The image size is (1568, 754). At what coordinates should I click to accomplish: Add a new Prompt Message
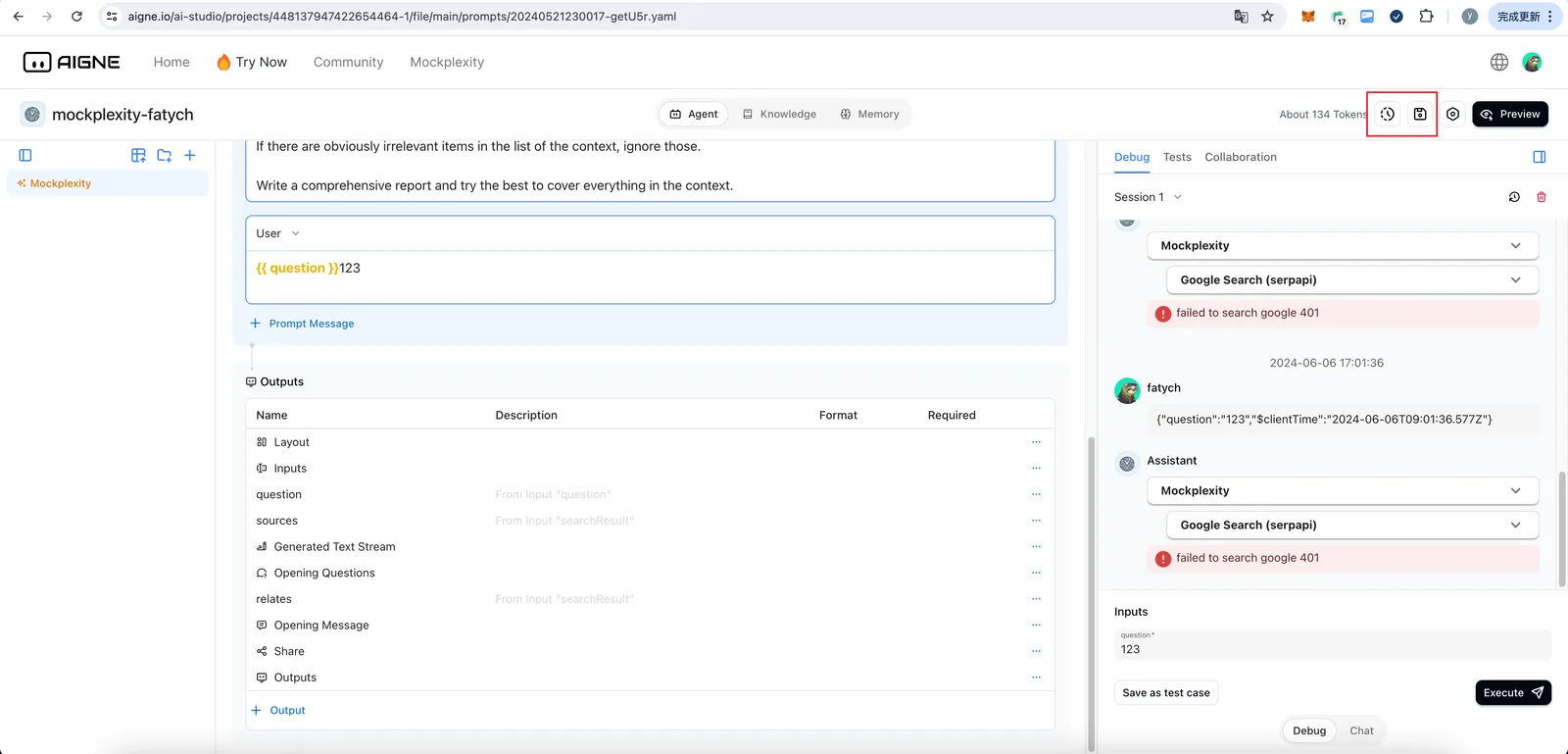302,324
